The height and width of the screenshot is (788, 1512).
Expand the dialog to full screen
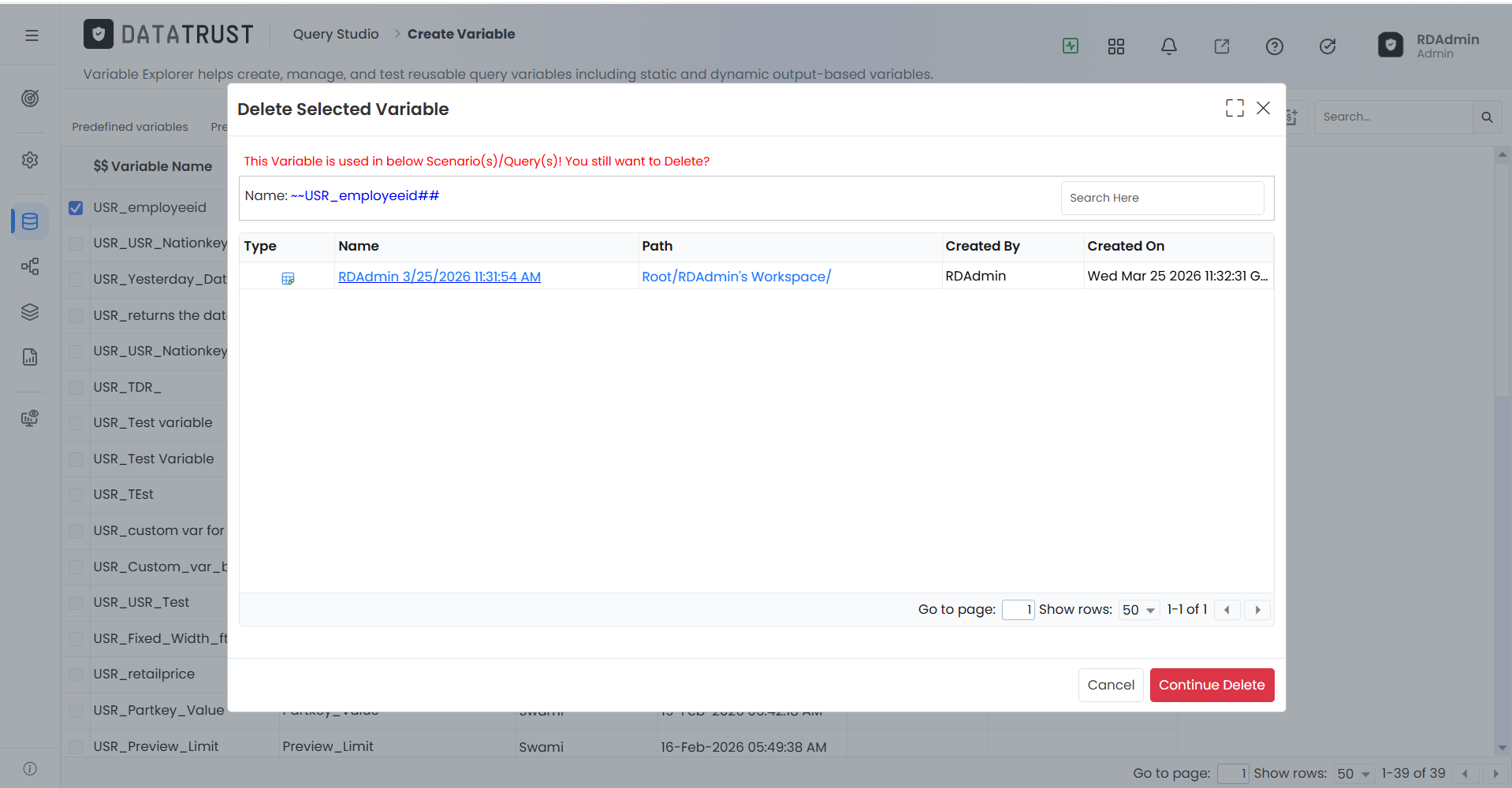(1235, 108)
